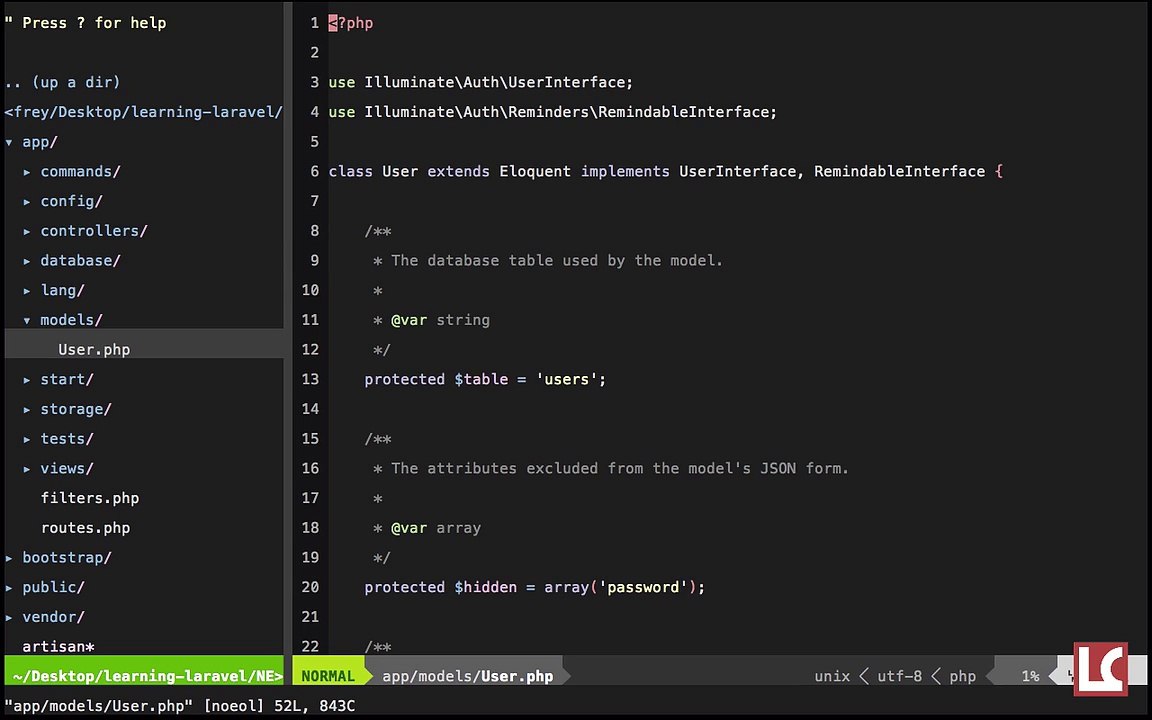Image resolution: width=1152 pixels, height=720 pixels.
Task: Click the unix file format indicator
Action: 832,676
